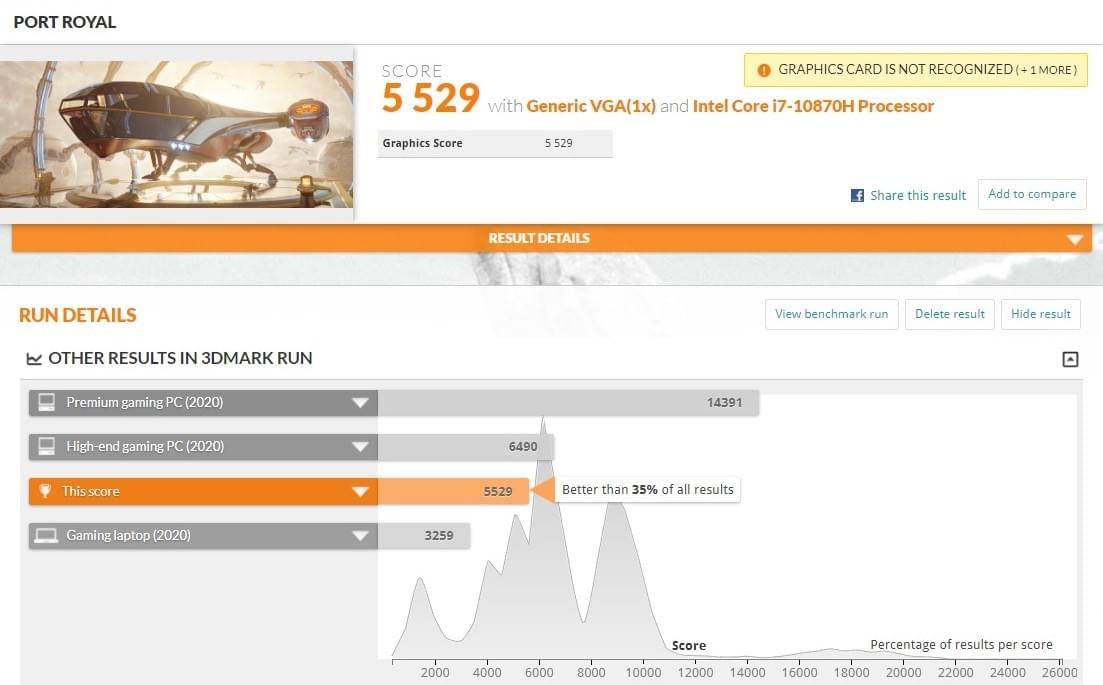The image size is (1103, 685).
Task: Click the RUN DETAILS heading
Action: (x=77, y=315)
